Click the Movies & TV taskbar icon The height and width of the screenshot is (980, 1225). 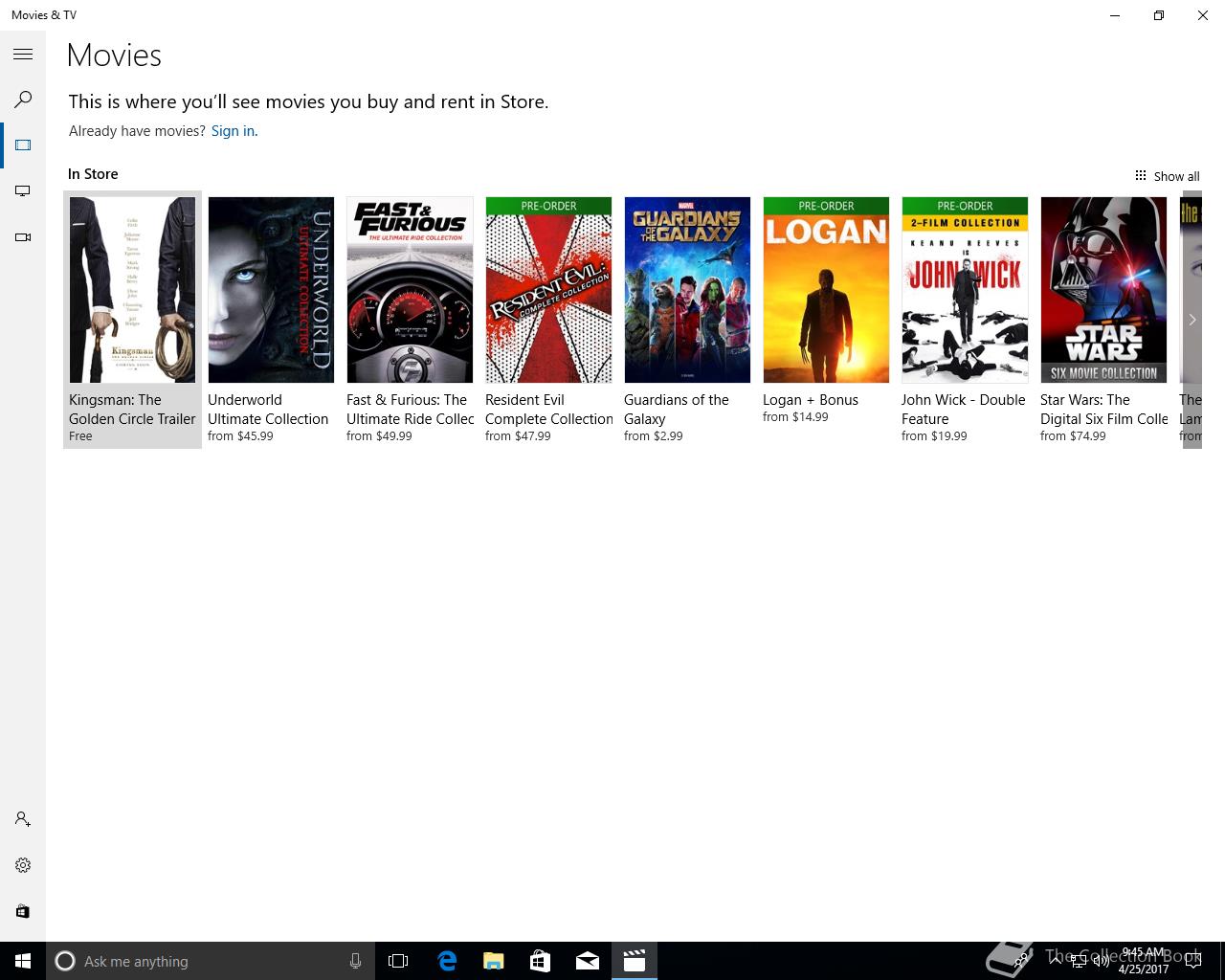point(635,961)
